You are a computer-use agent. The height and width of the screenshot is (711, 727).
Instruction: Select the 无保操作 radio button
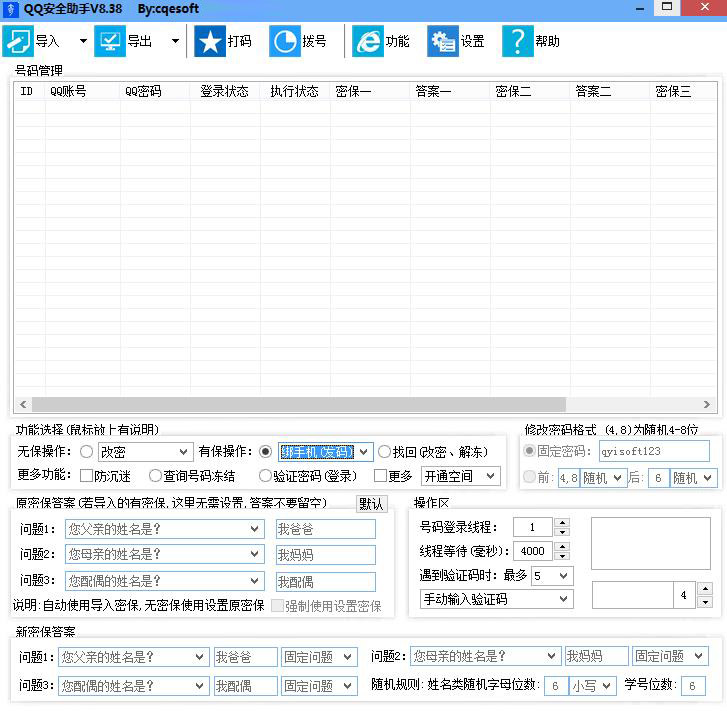(87, 452)
